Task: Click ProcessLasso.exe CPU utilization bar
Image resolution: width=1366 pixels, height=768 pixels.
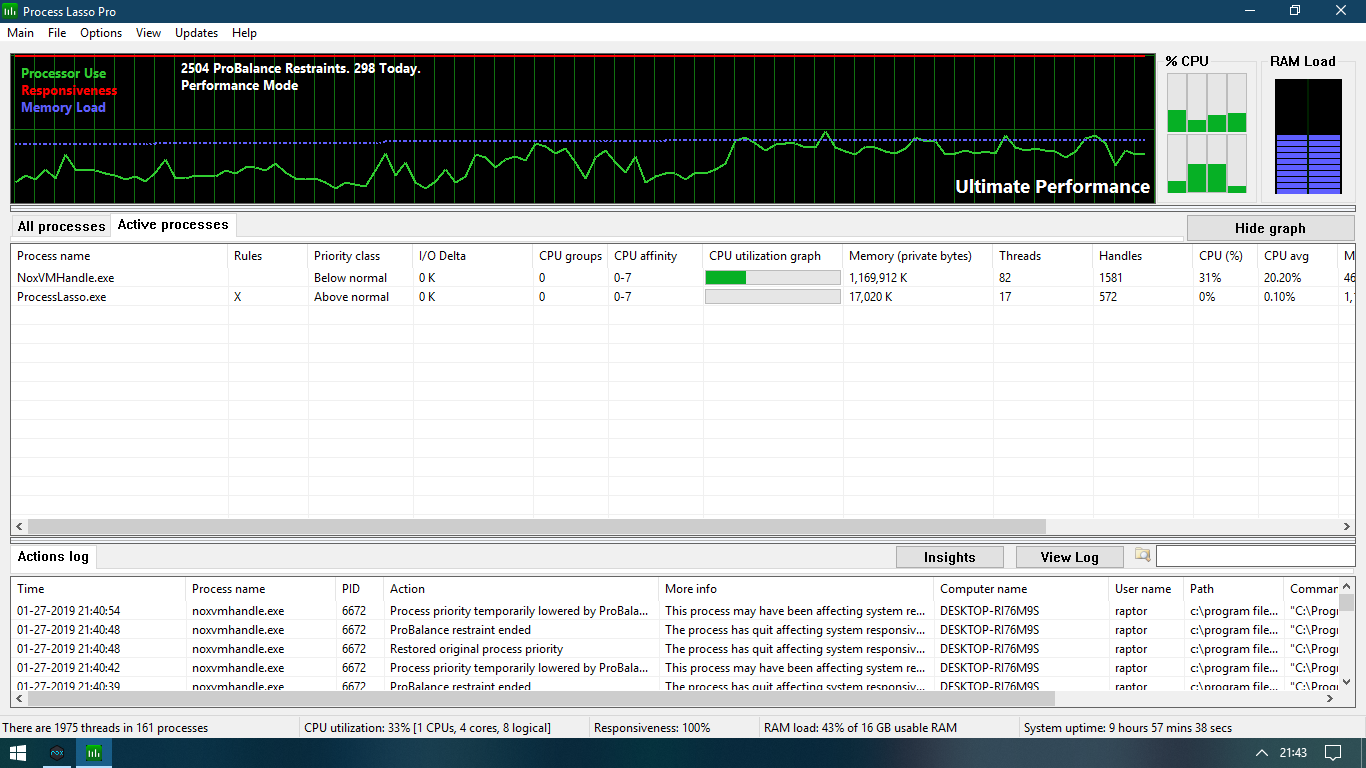Action: point(773,297)
